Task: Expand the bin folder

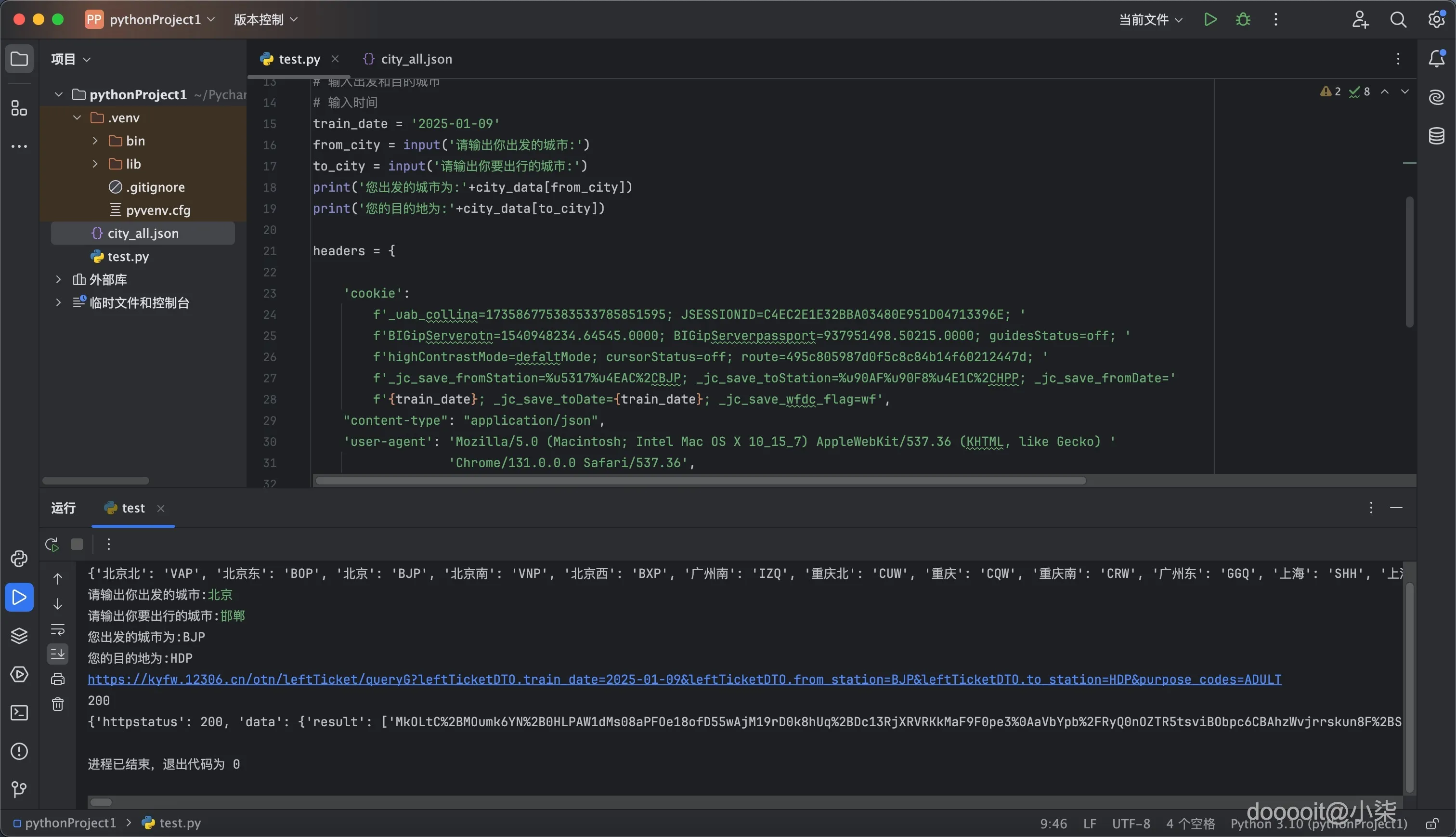Action: (x=95, y=141)
